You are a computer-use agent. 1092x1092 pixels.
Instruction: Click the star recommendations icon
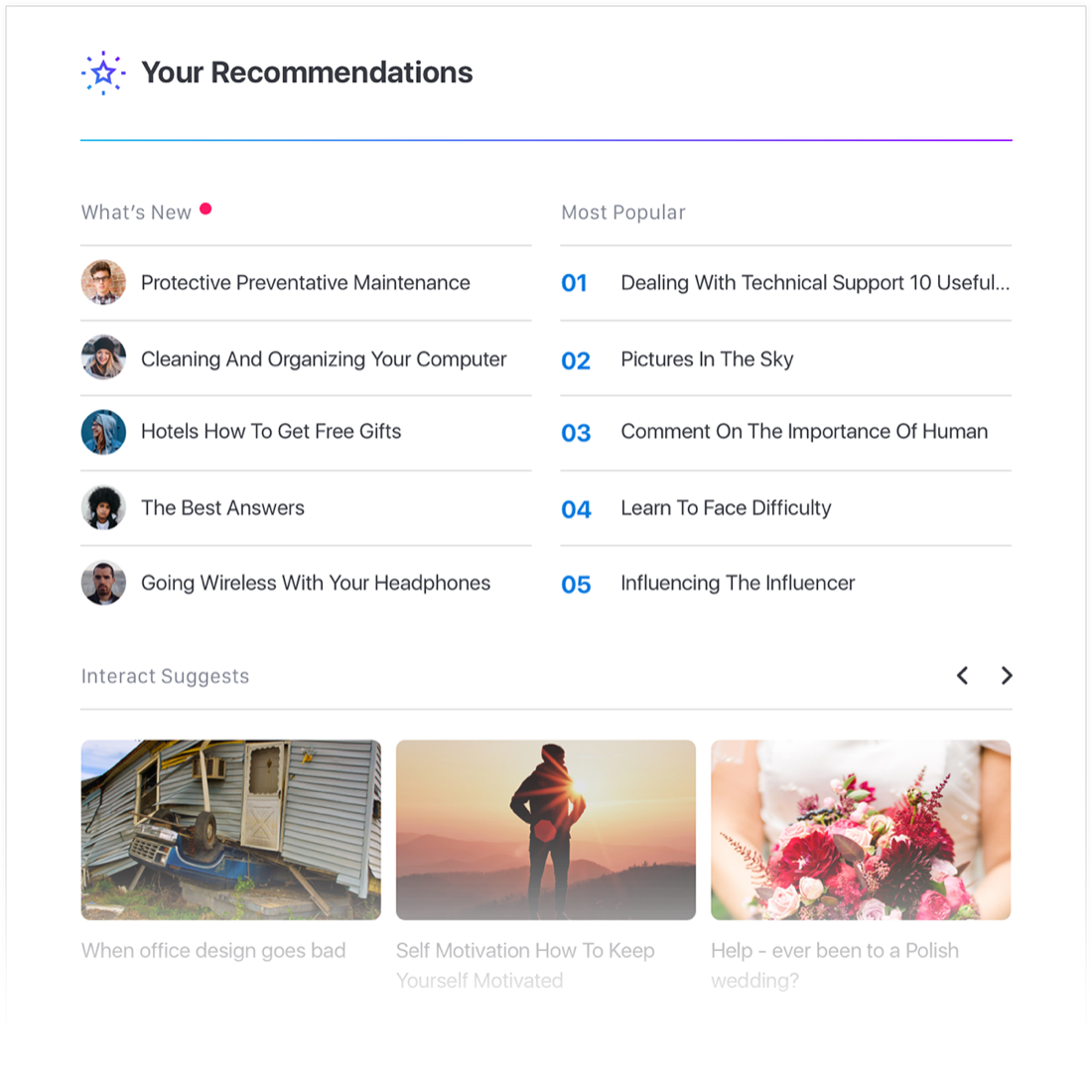[x=103, y=72]
